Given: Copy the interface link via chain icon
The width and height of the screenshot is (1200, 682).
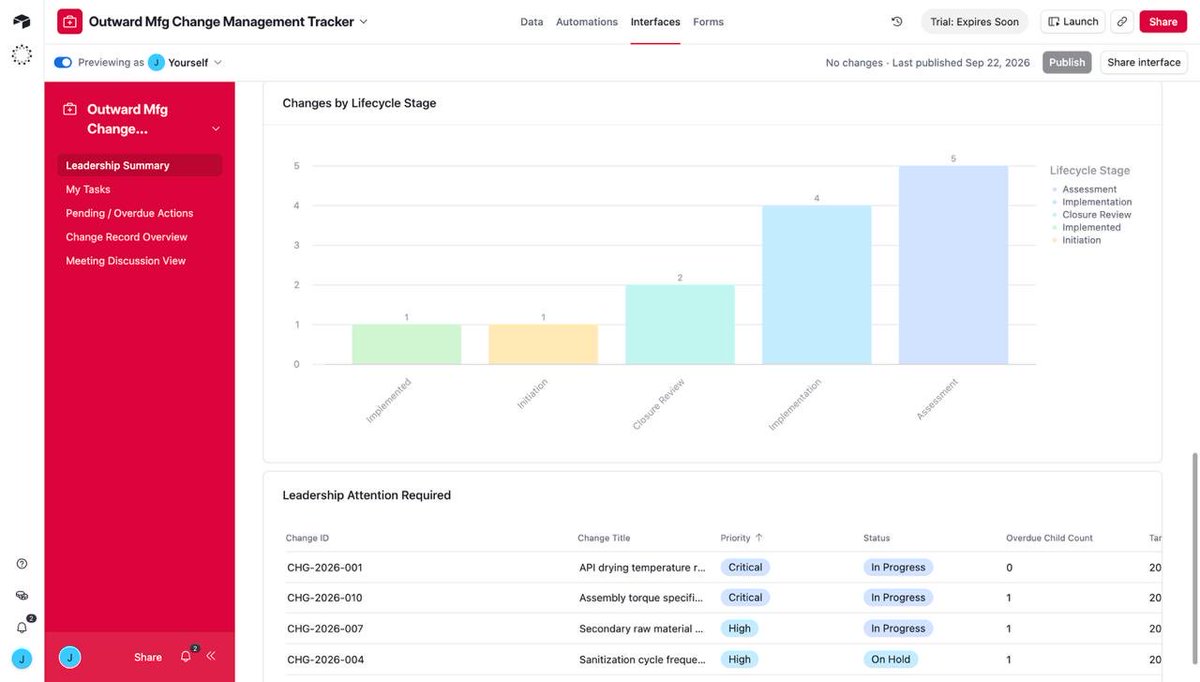Looking at the screenshot, I should pos(1123,22).
